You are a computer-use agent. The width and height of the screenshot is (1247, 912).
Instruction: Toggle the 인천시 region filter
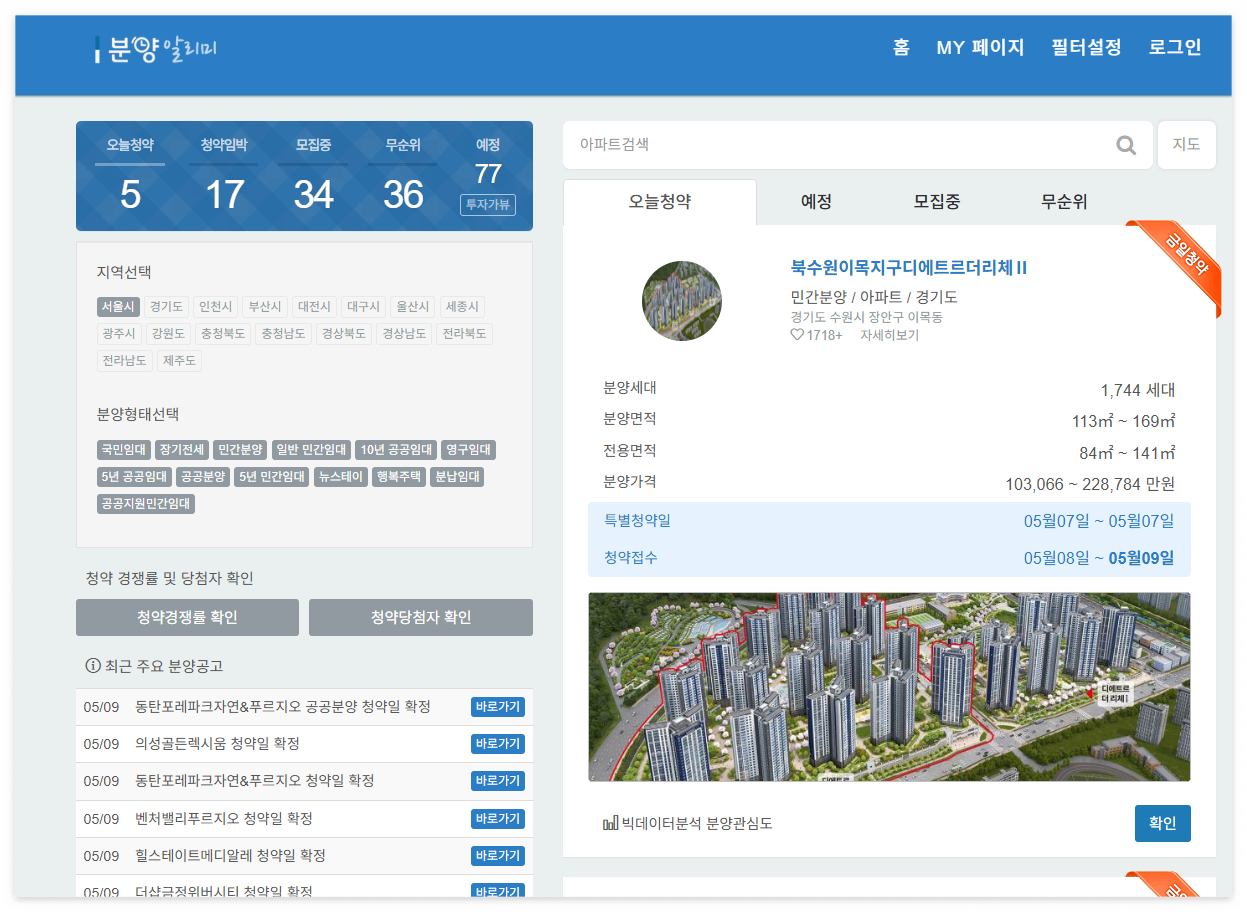[x=215, y=307]
